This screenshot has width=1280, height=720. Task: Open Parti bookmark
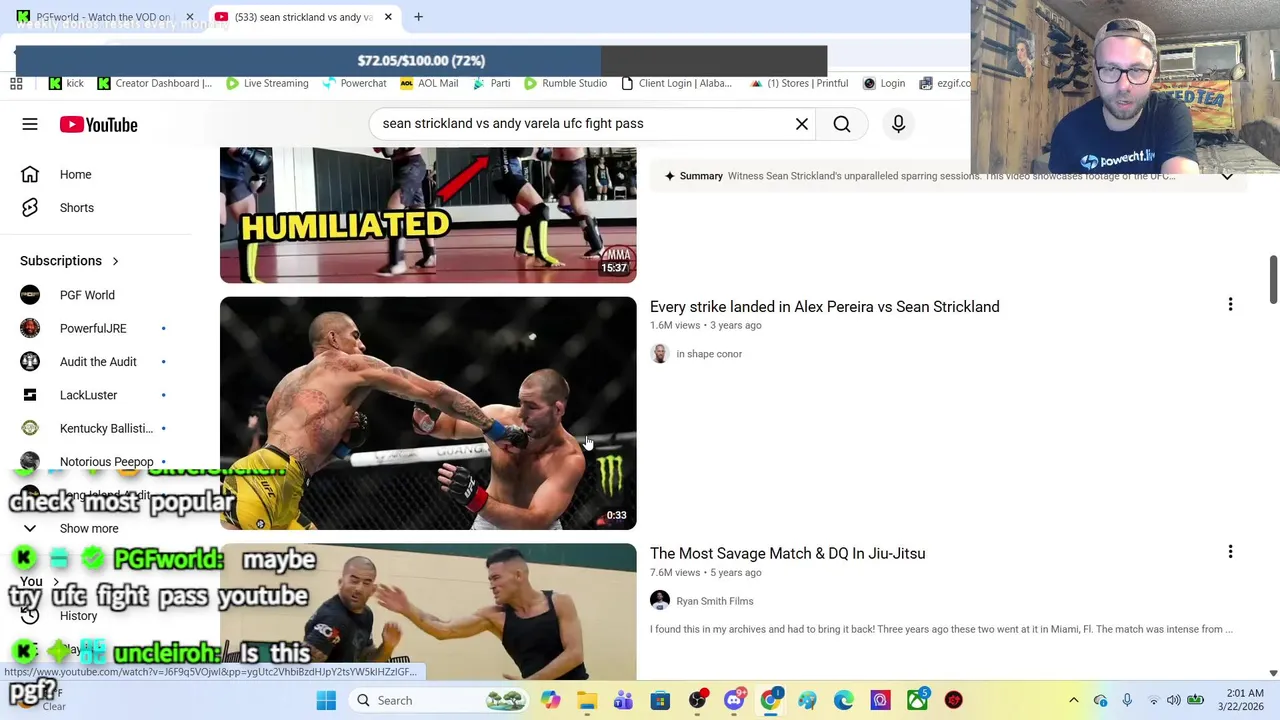tap(491, 83)
